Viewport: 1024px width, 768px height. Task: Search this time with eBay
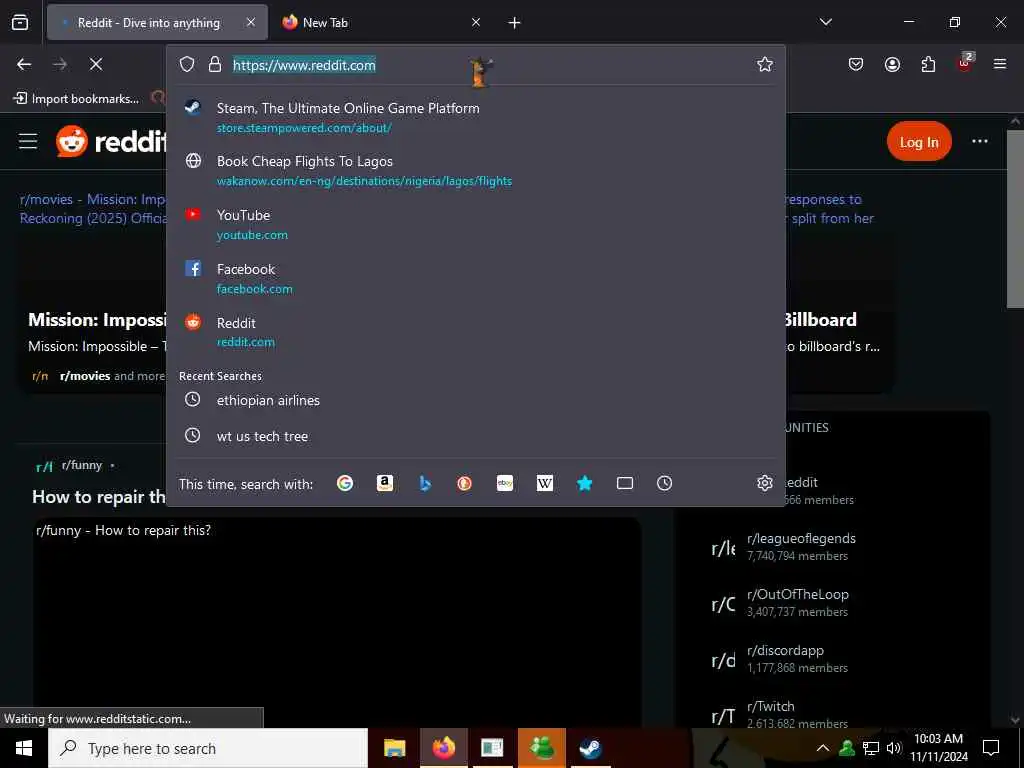coord(505,483)
